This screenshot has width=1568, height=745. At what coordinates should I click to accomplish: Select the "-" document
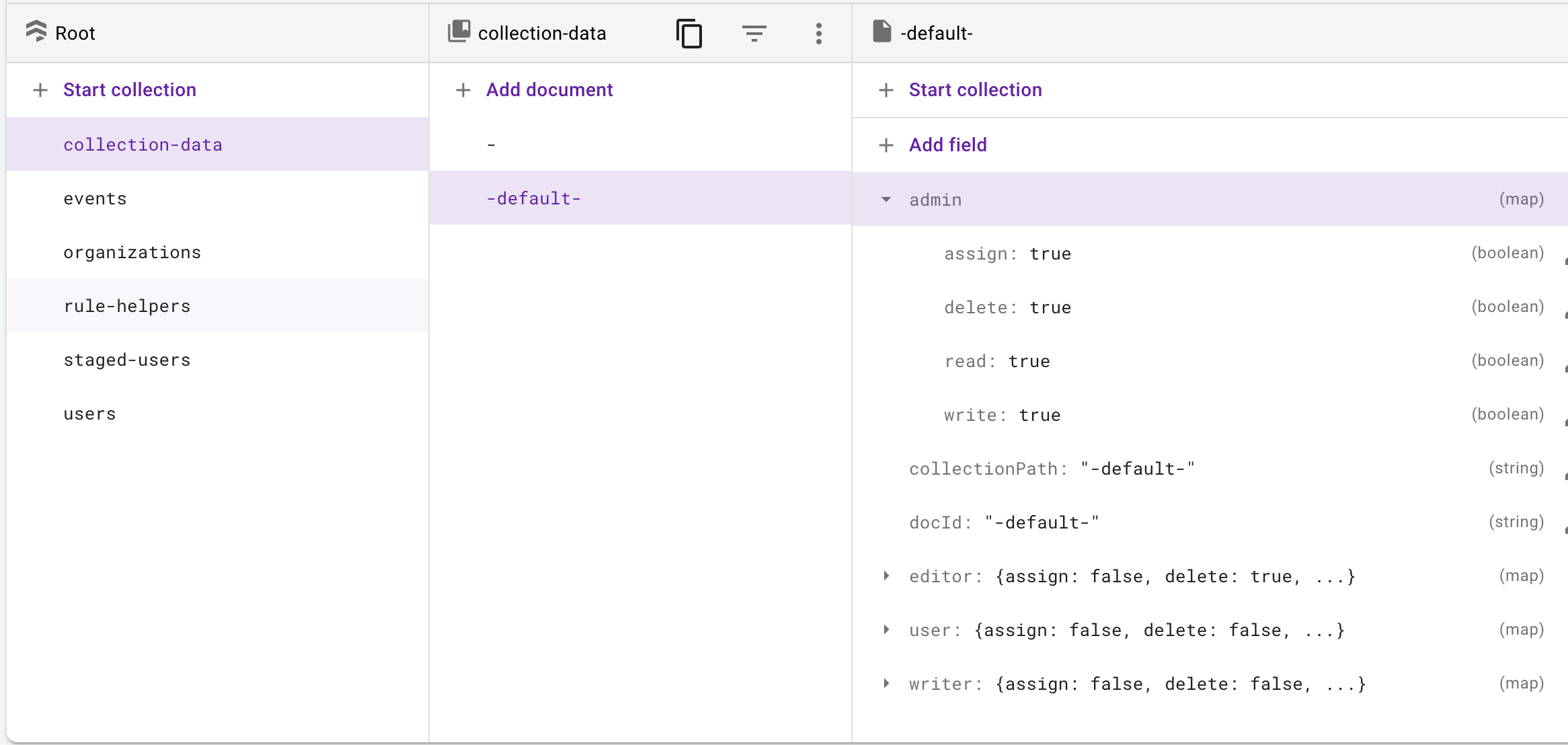click(492, 145)
